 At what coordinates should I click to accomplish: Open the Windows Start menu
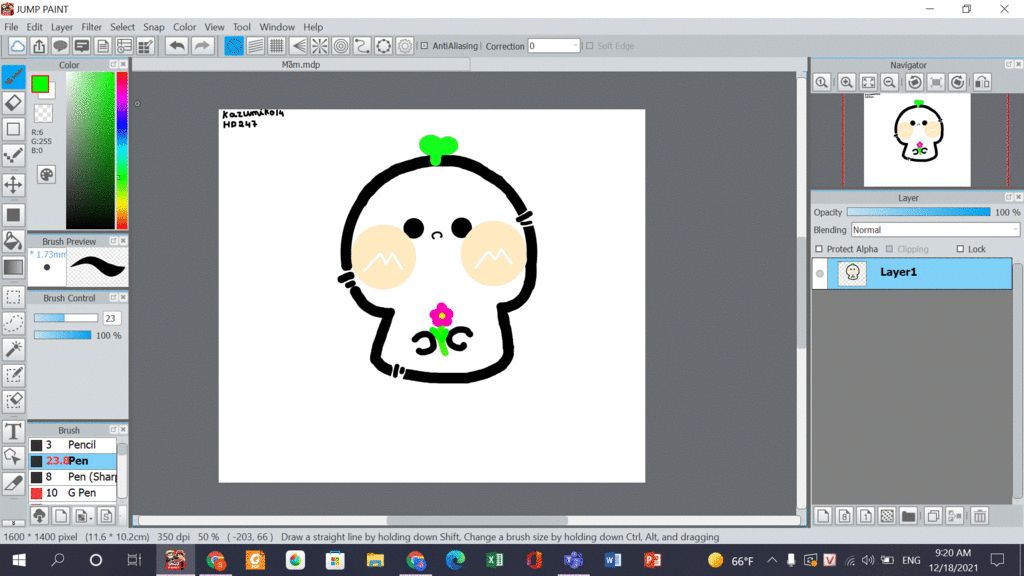[x=19, y=560]
